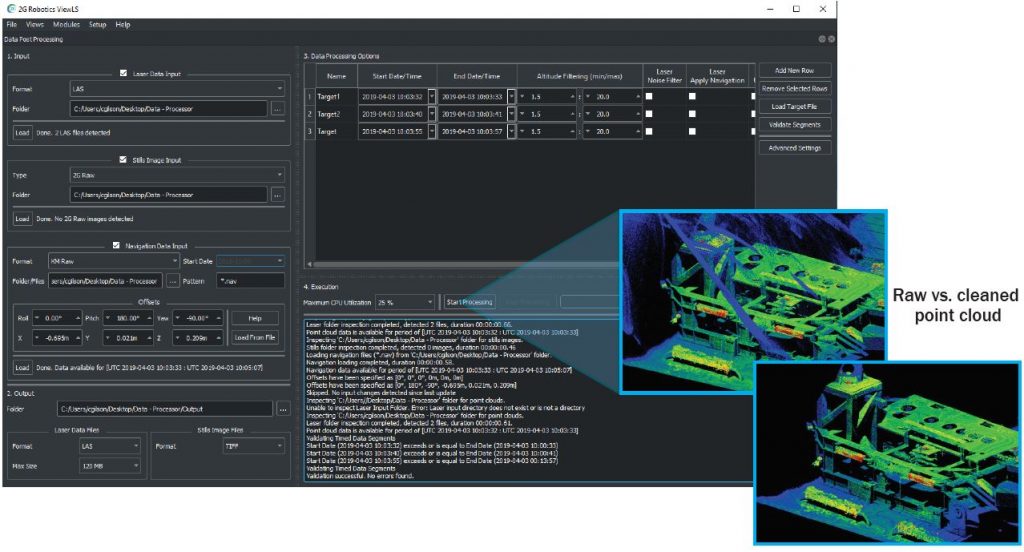Viewport: 1024px width, 552px height.
Task: Enable Laser Noise Filter for Target1 row
Action: (649, 96)
